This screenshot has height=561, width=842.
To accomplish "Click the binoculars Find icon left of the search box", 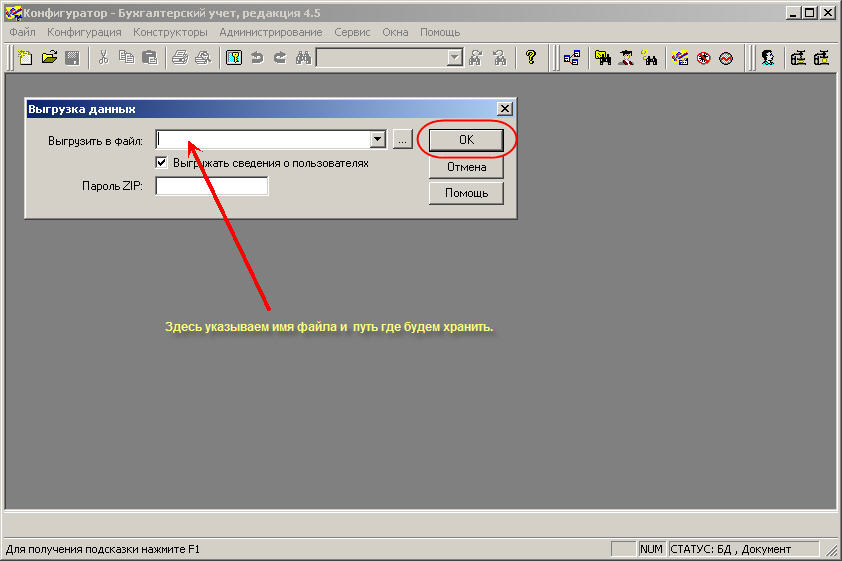I will (303, 57).
